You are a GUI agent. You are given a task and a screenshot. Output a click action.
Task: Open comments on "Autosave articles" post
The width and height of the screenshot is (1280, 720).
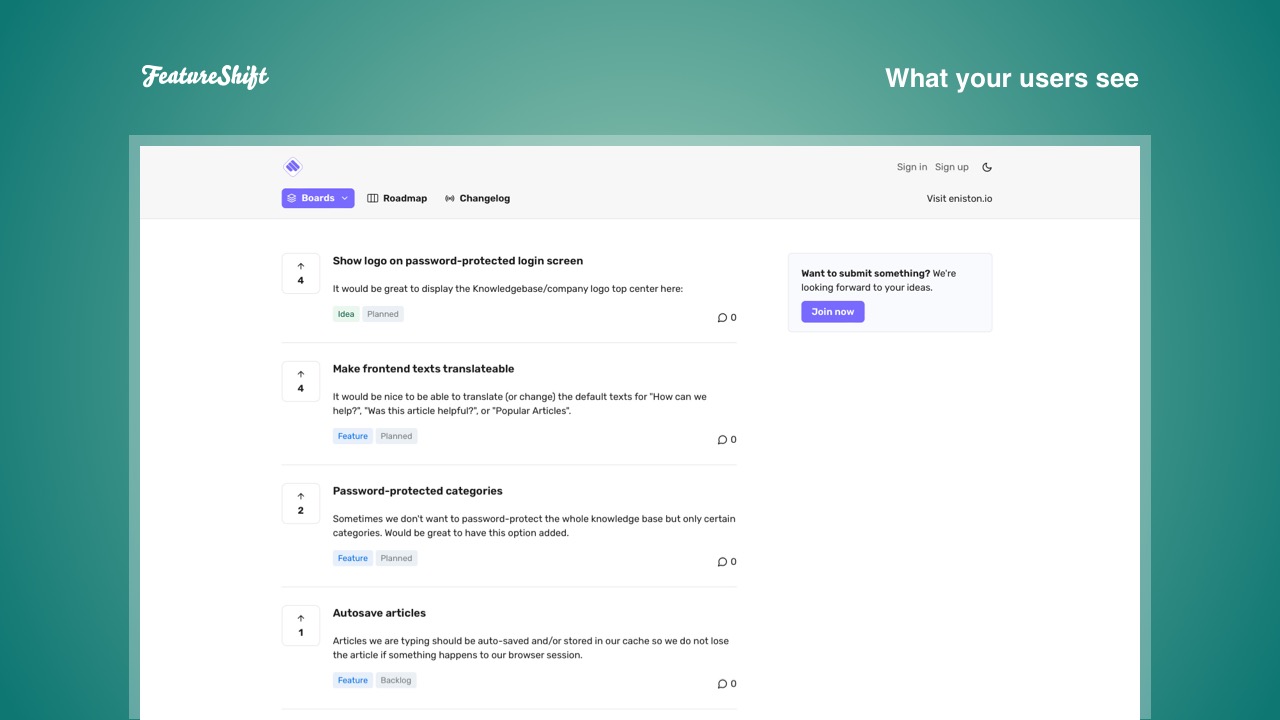point(727,684)
